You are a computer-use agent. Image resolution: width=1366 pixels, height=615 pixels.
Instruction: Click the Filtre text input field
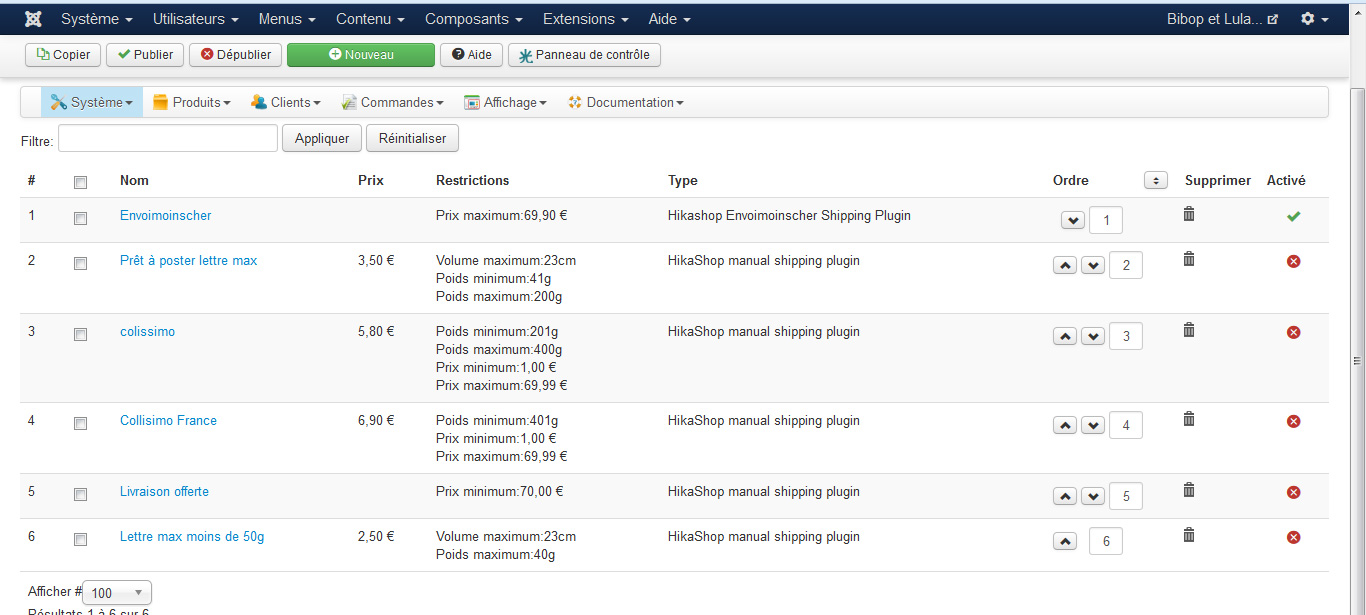point(168,139)
